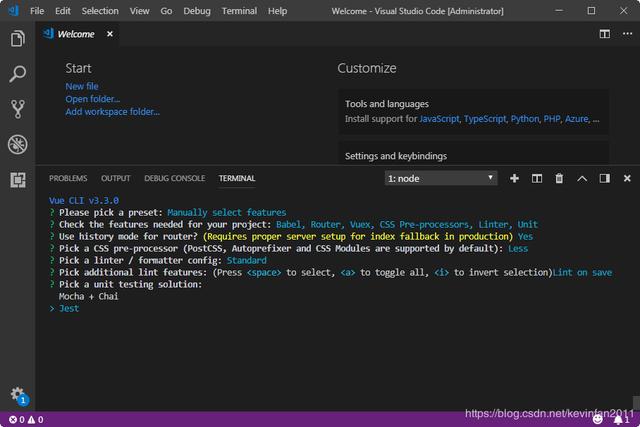The image size is (640, 427).
Task: Move panel to the right side
Action: tap(604, 178)
